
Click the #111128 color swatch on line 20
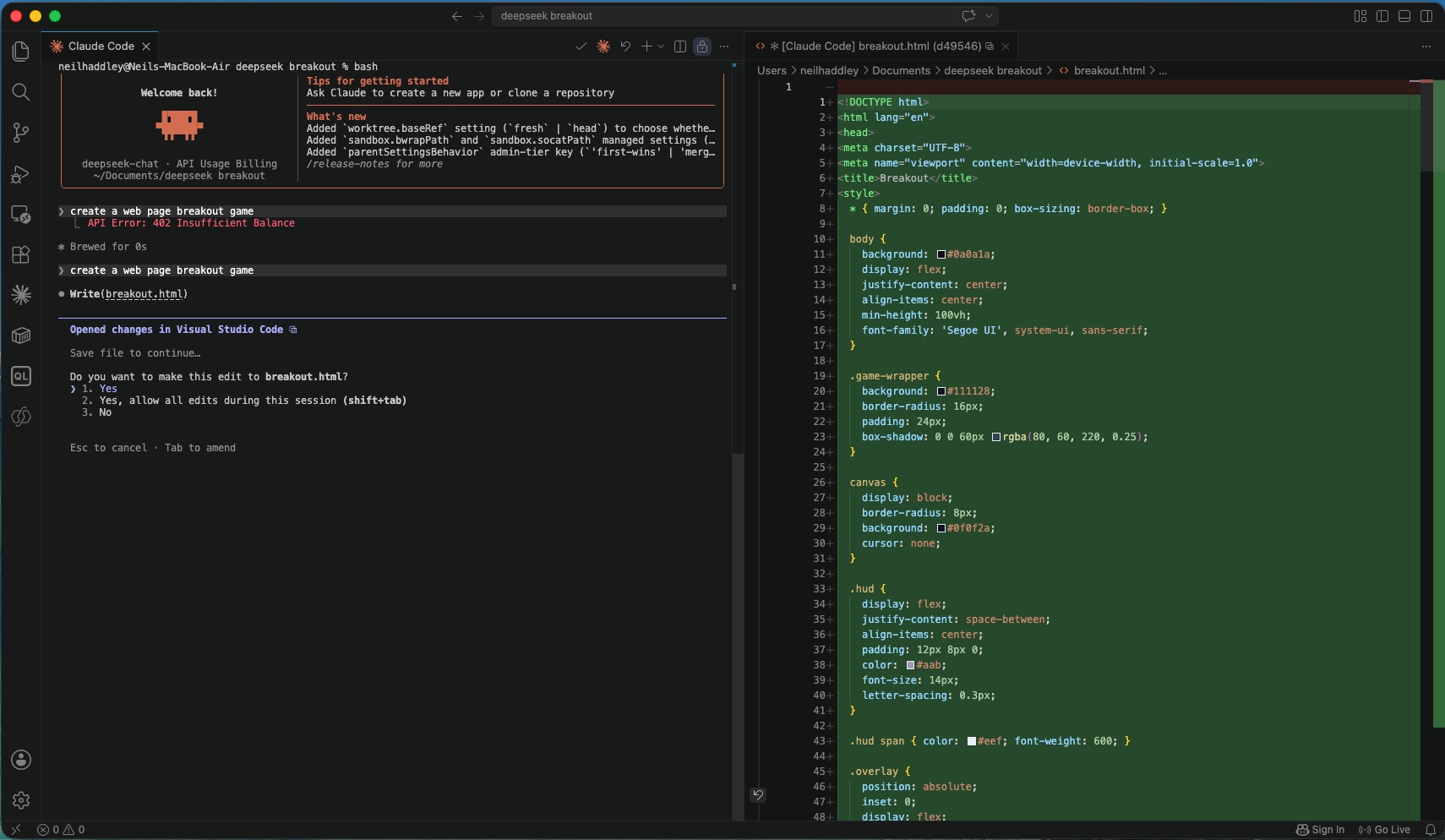point(941,391)
